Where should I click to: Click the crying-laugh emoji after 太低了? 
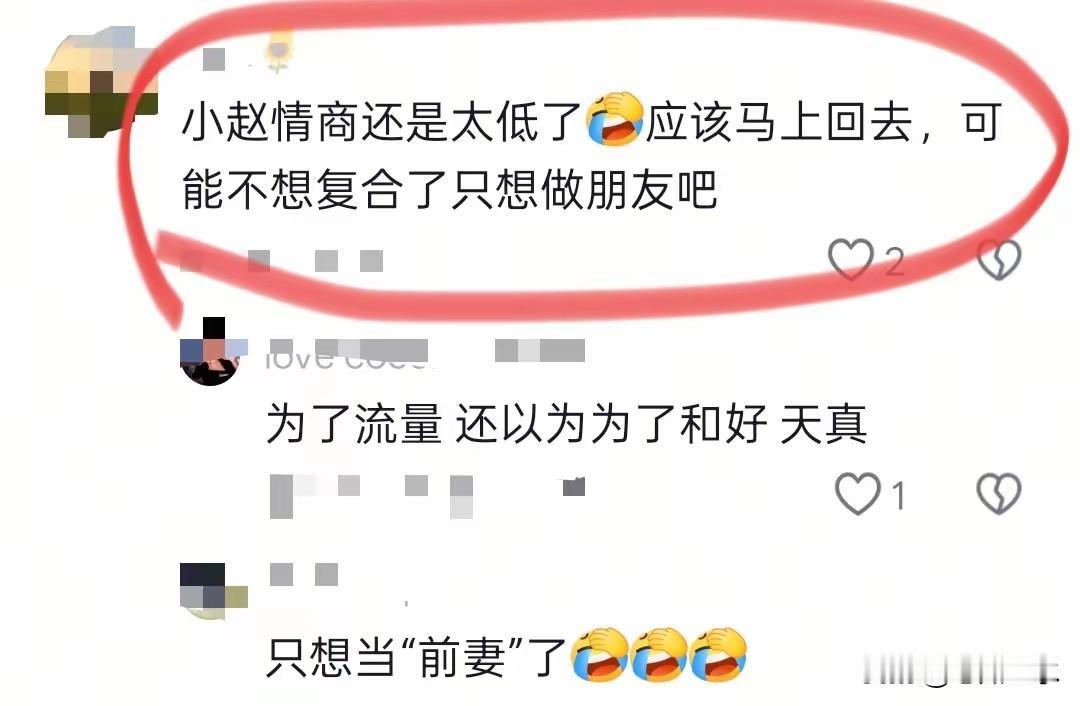[614, 119]
